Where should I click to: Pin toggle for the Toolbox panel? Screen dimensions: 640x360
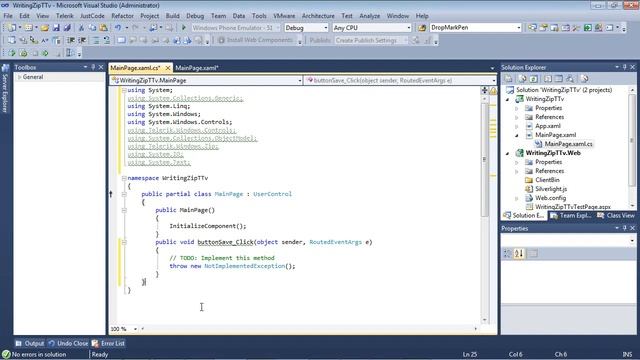coord(93,67)
